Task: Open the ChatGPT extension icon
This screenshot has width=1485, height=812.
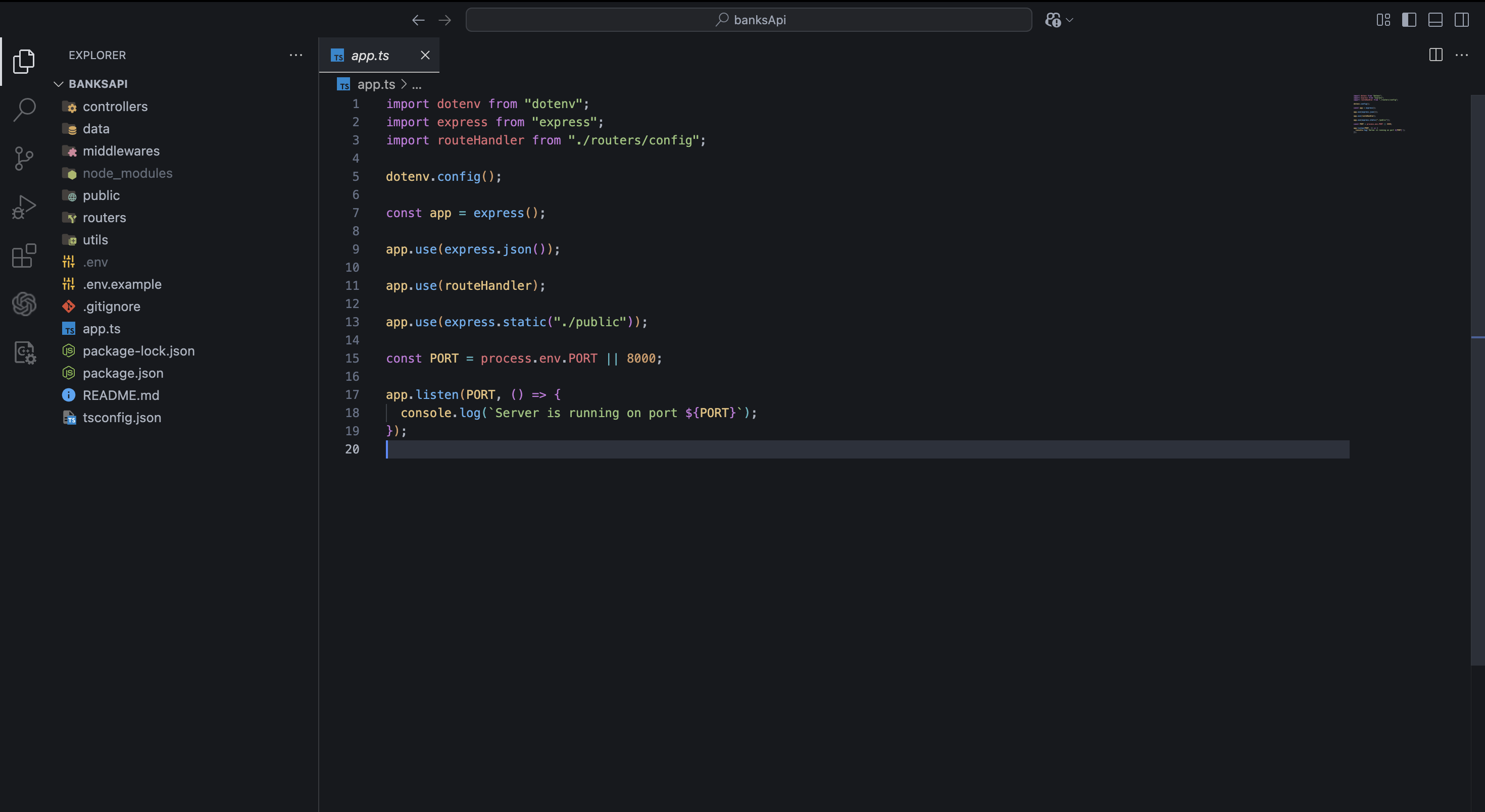Action: [x=24, y=303]
